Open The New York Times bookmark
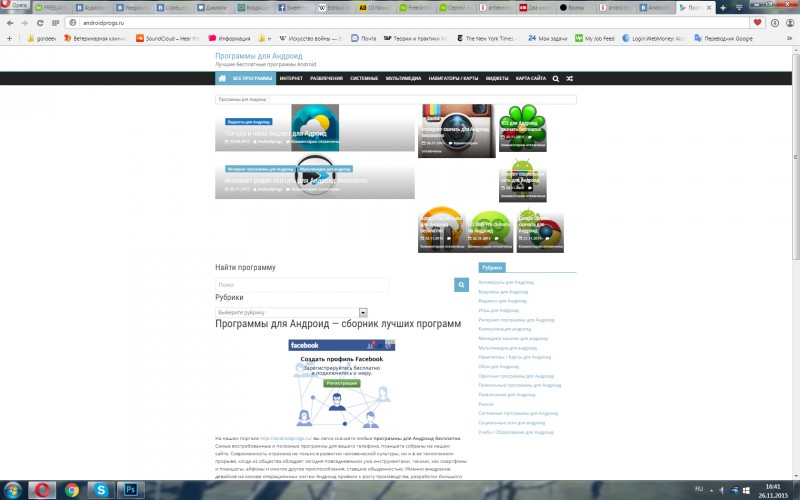 click(x=486, y=38)
